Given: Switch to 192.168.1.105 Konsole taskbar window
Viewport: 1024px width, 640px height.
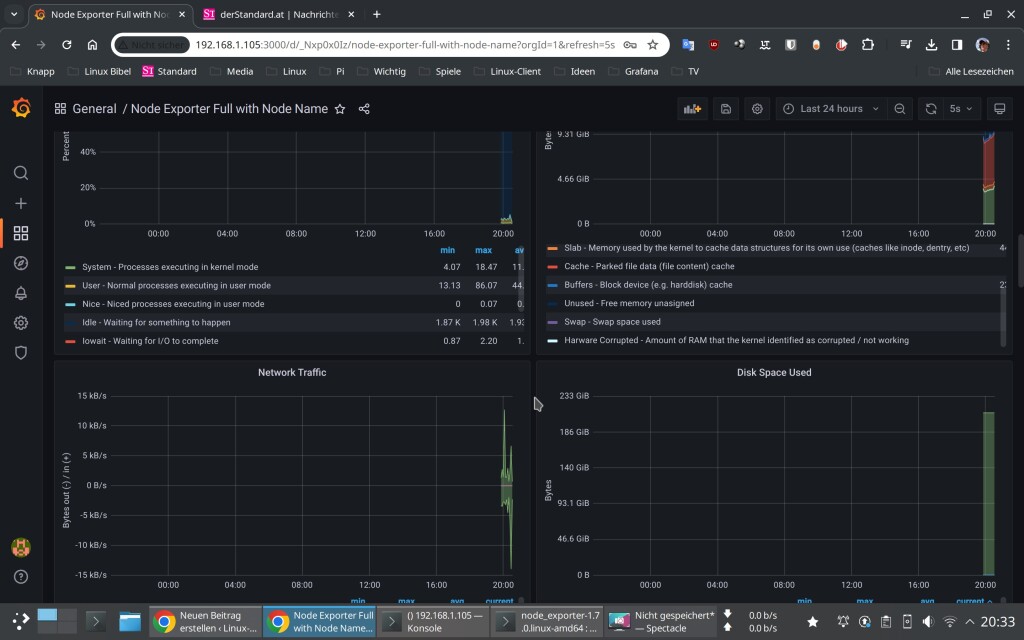Looking at the screenshot, I should pos(432,622).
